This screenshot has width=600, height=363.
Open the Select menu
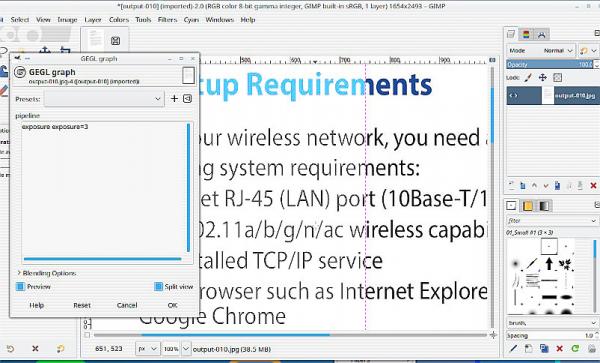click(20, 20)
